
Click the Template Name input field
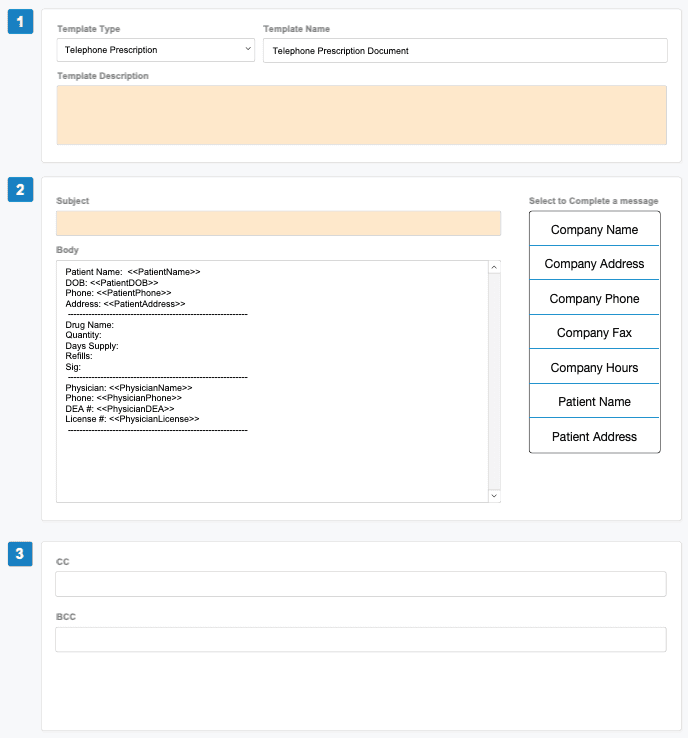[x=465, y=51]
